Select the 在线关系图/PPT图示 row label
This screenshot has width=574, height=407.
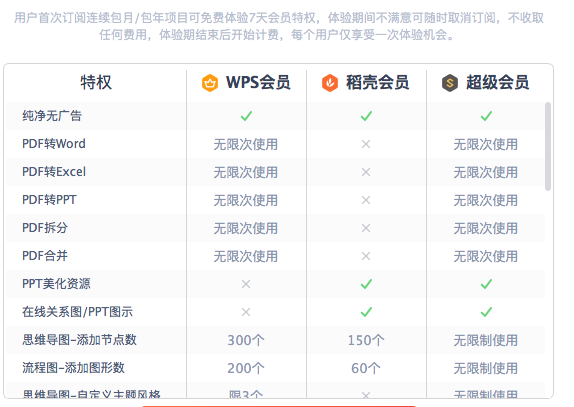pos(78,312)
